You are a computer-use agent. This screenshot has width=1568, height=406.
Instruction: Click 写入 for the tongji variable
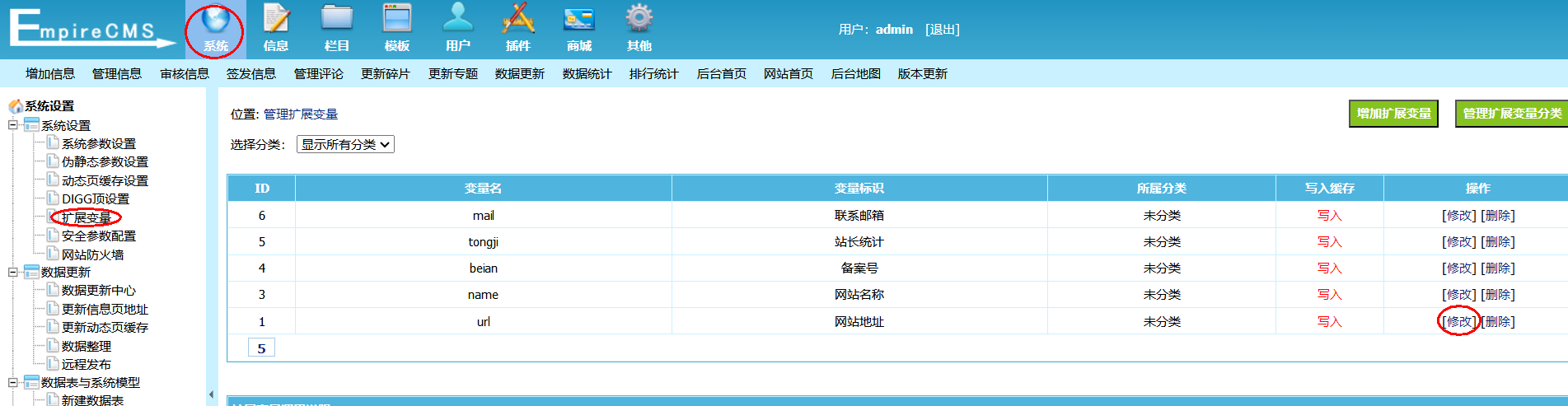click(1329, 242)
